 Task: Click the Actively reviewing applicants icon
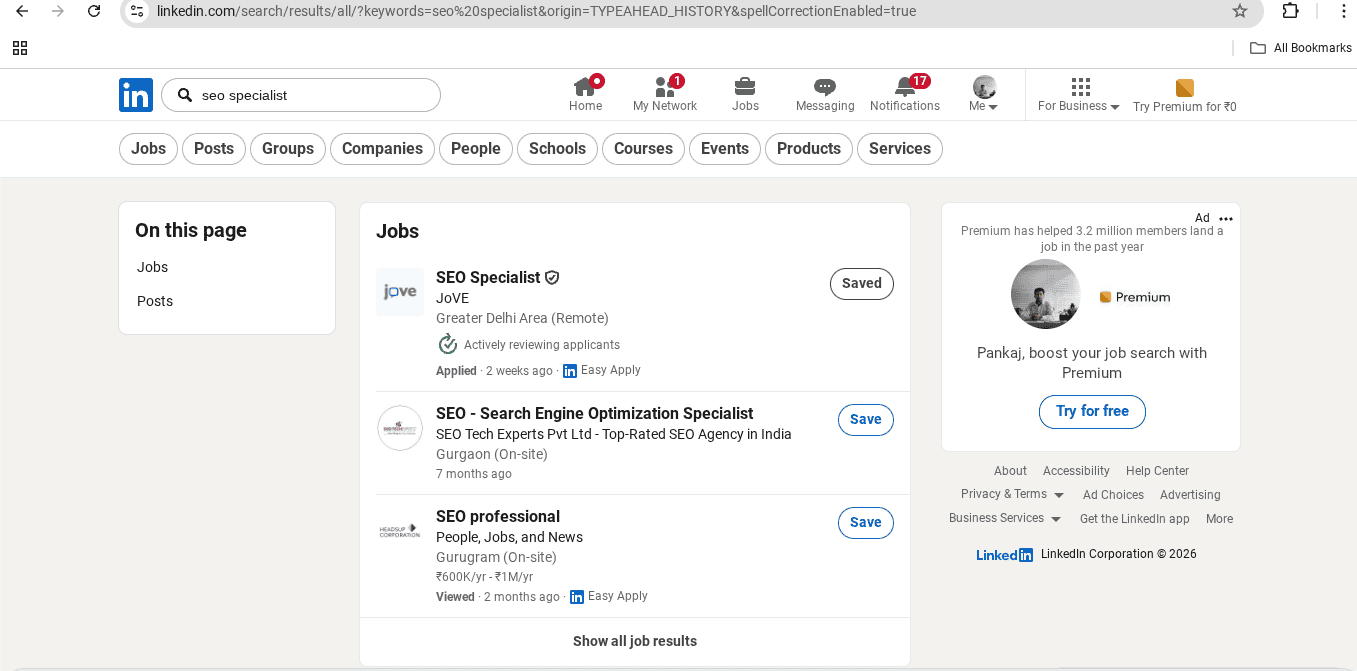coord(448,345)
